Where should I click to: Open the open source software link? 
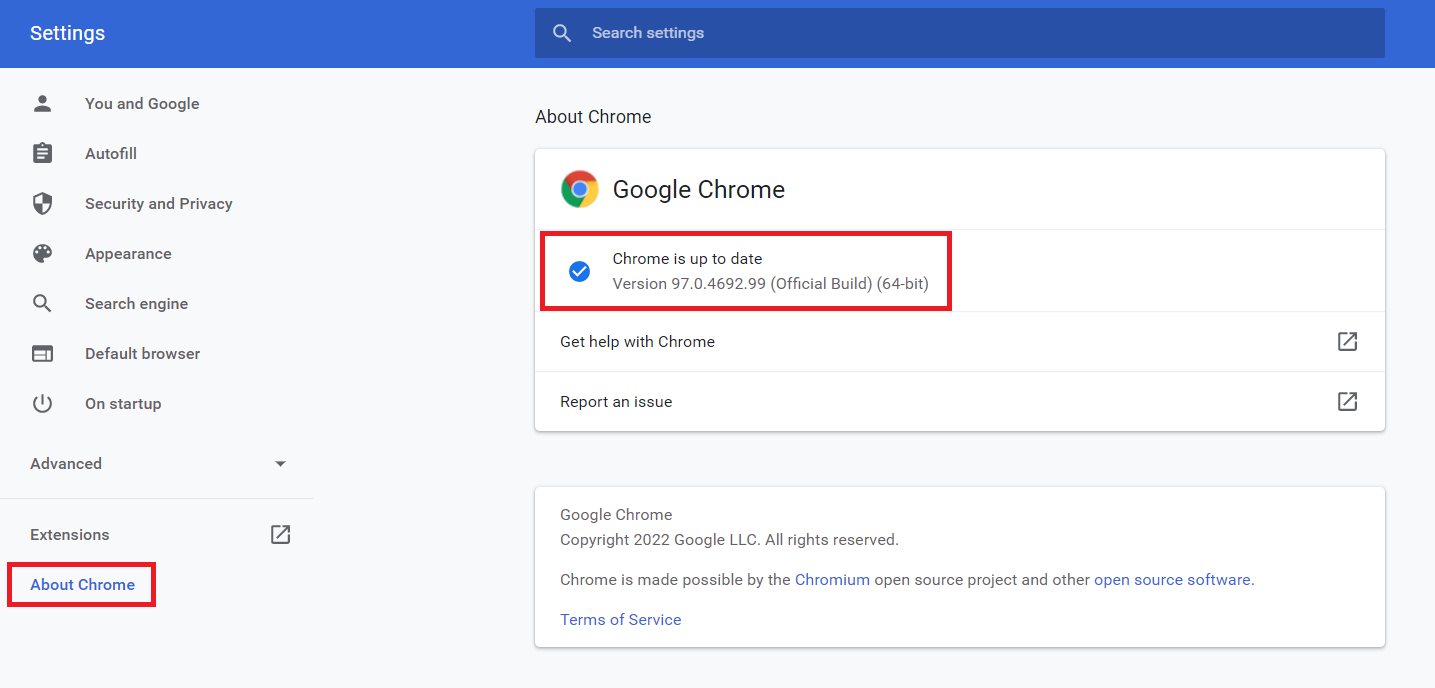[1172, 579]
